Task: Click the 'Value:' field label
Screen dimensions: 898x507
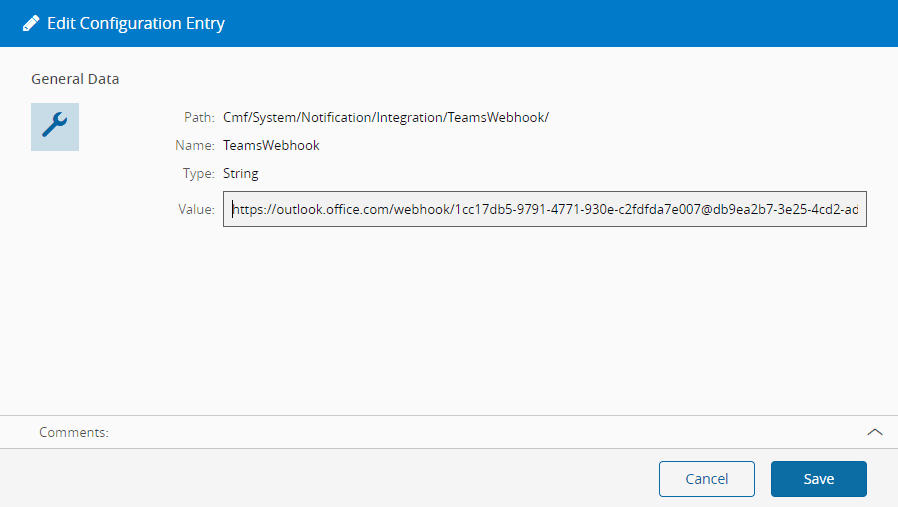Action: coord(196,210)
